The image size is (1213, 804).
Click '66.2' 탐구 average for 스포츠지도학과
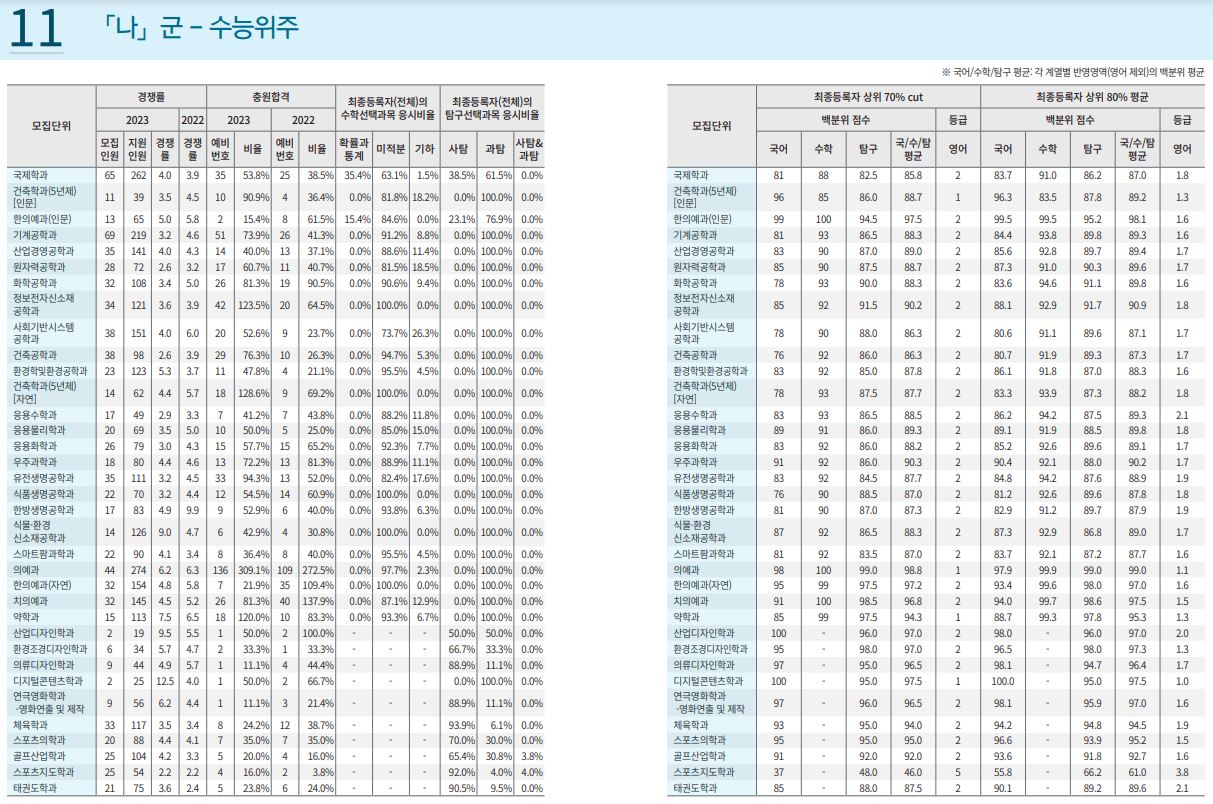[x=1092, y=773]
